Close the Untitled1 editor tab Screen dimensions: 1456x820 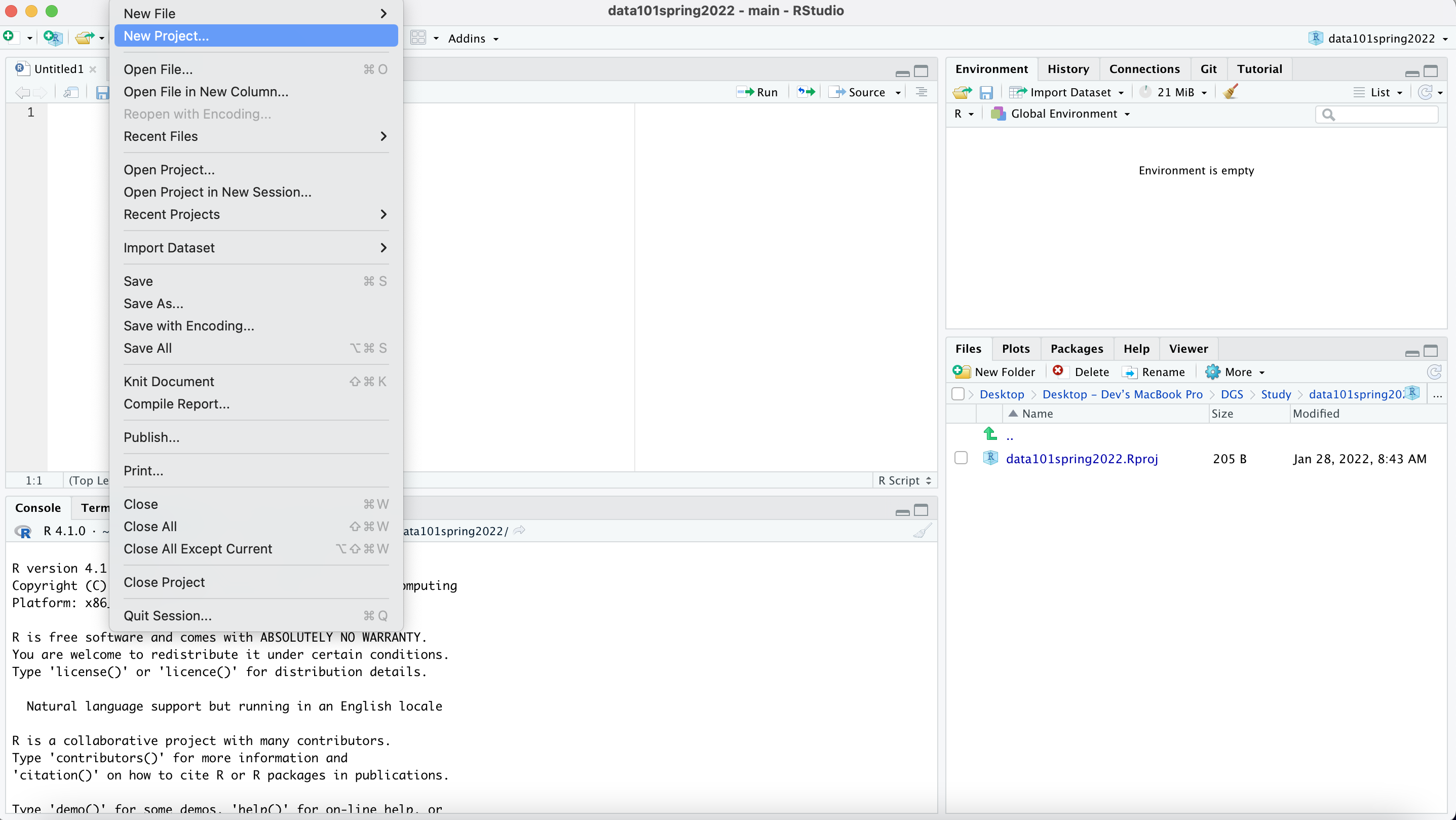(93, 69)
